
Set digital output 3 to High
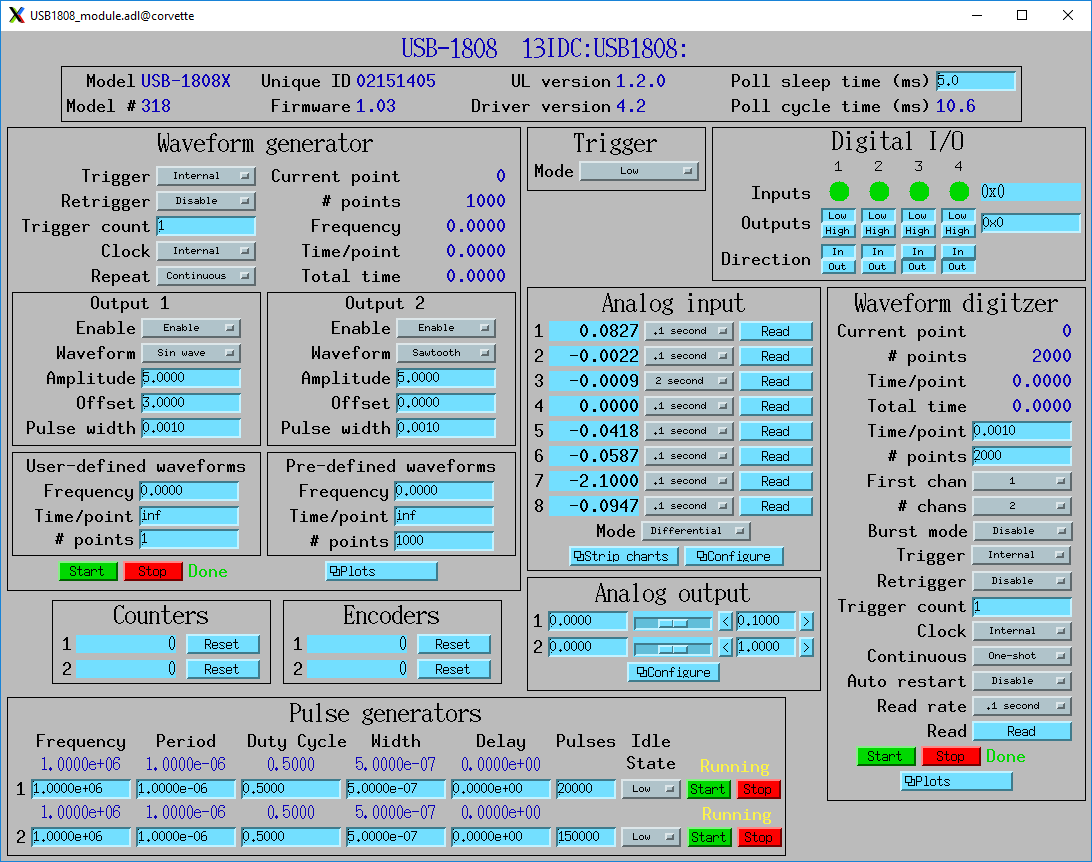click(918, 230)
